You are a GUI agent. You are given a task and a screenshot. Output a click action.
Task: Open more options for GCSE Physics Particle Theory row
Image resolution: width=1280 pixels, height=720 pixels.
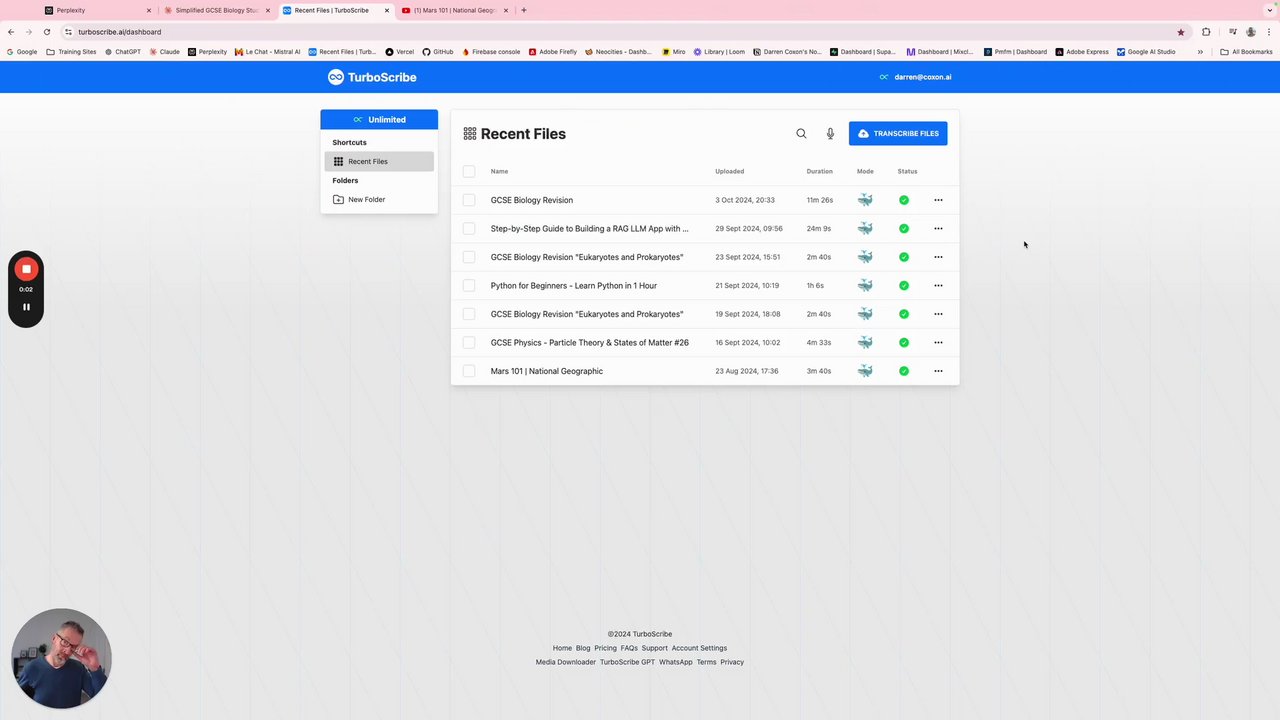coord(938,342)
